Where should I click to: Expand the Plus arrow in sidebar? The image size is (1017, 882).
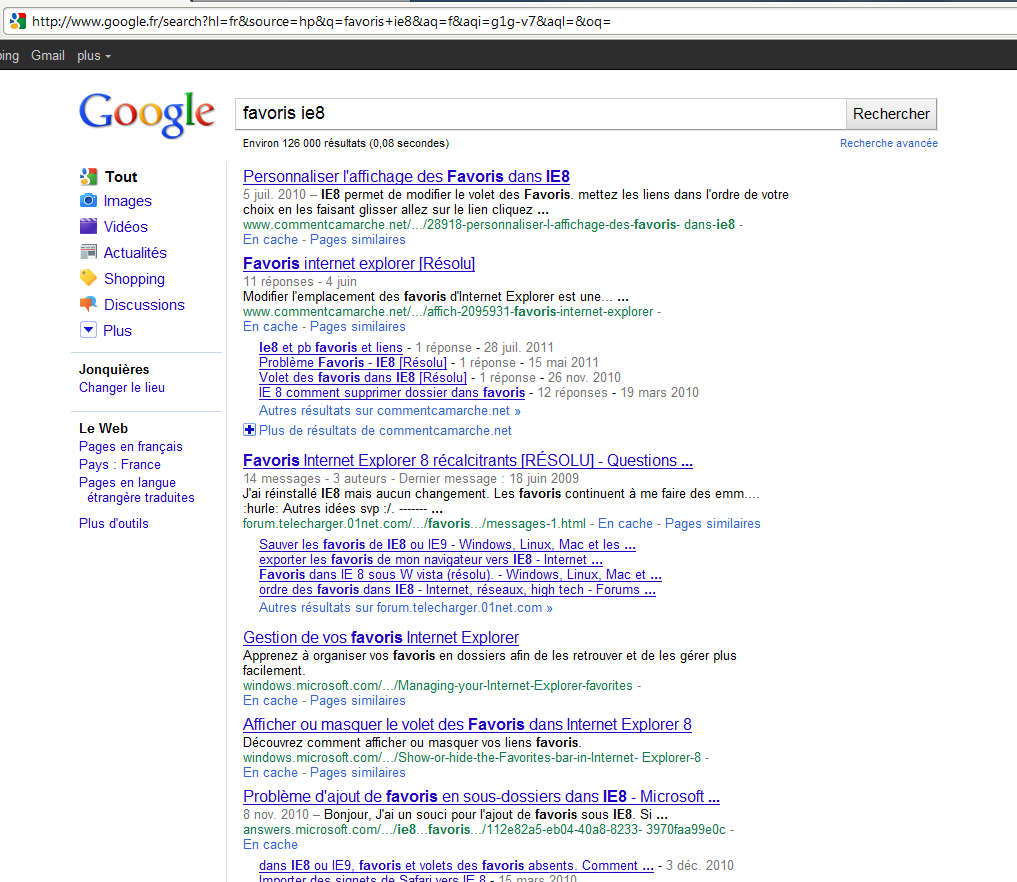point(88,330)
